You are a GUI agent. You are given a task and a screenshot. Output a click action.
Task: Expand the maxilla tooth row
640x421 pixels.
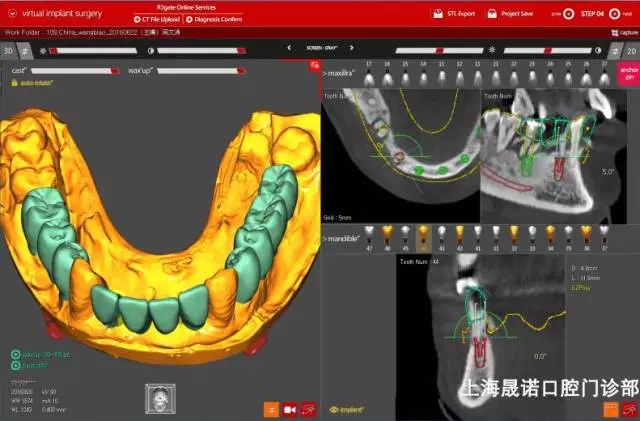[x=326, y=76]
